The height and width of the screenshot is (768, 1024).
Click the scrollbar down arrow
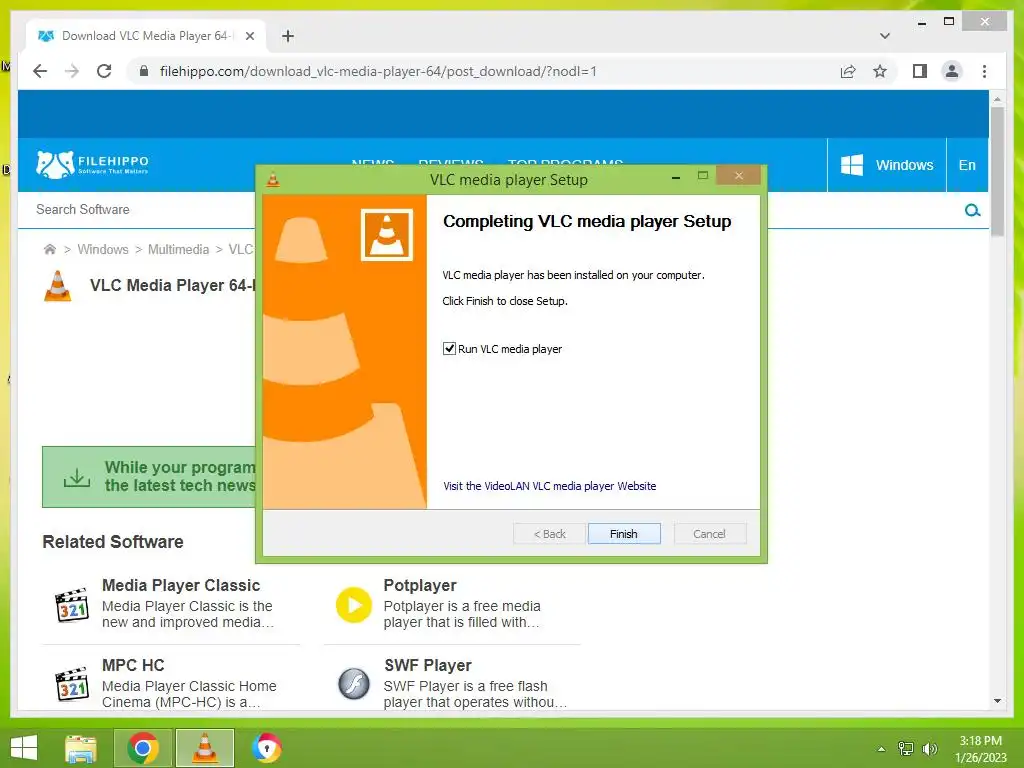[x=997, y=701]
